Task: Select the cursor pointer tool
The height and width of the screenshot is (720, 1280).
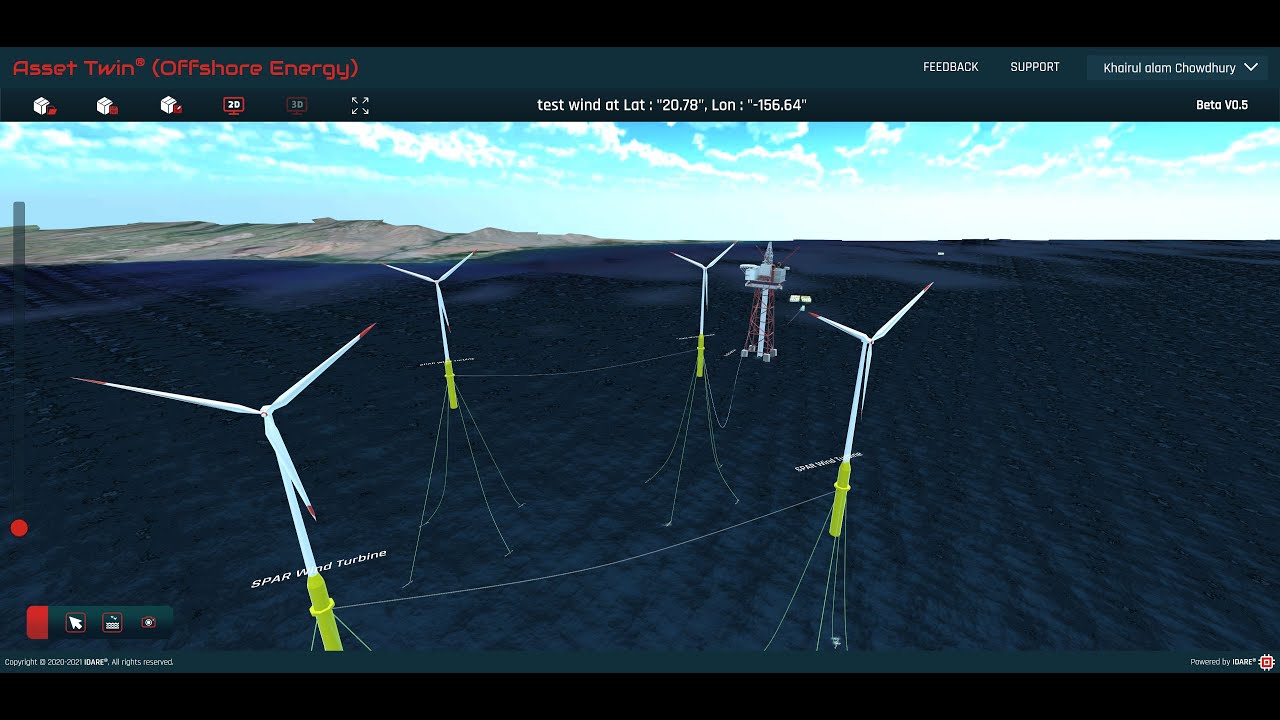Action: click(x=75, y=623)
